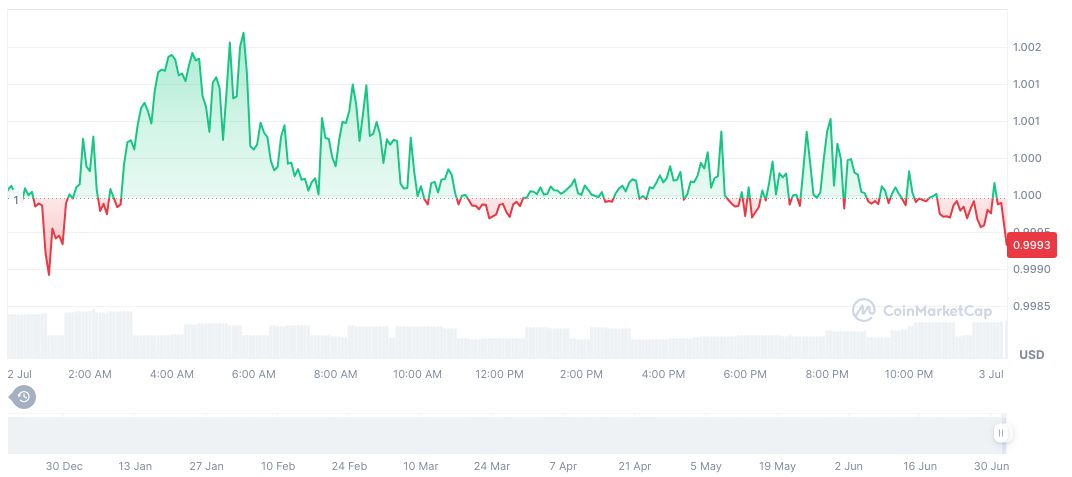
Task: Click the 0.9985 price axis label
Action: [1030, 306]
